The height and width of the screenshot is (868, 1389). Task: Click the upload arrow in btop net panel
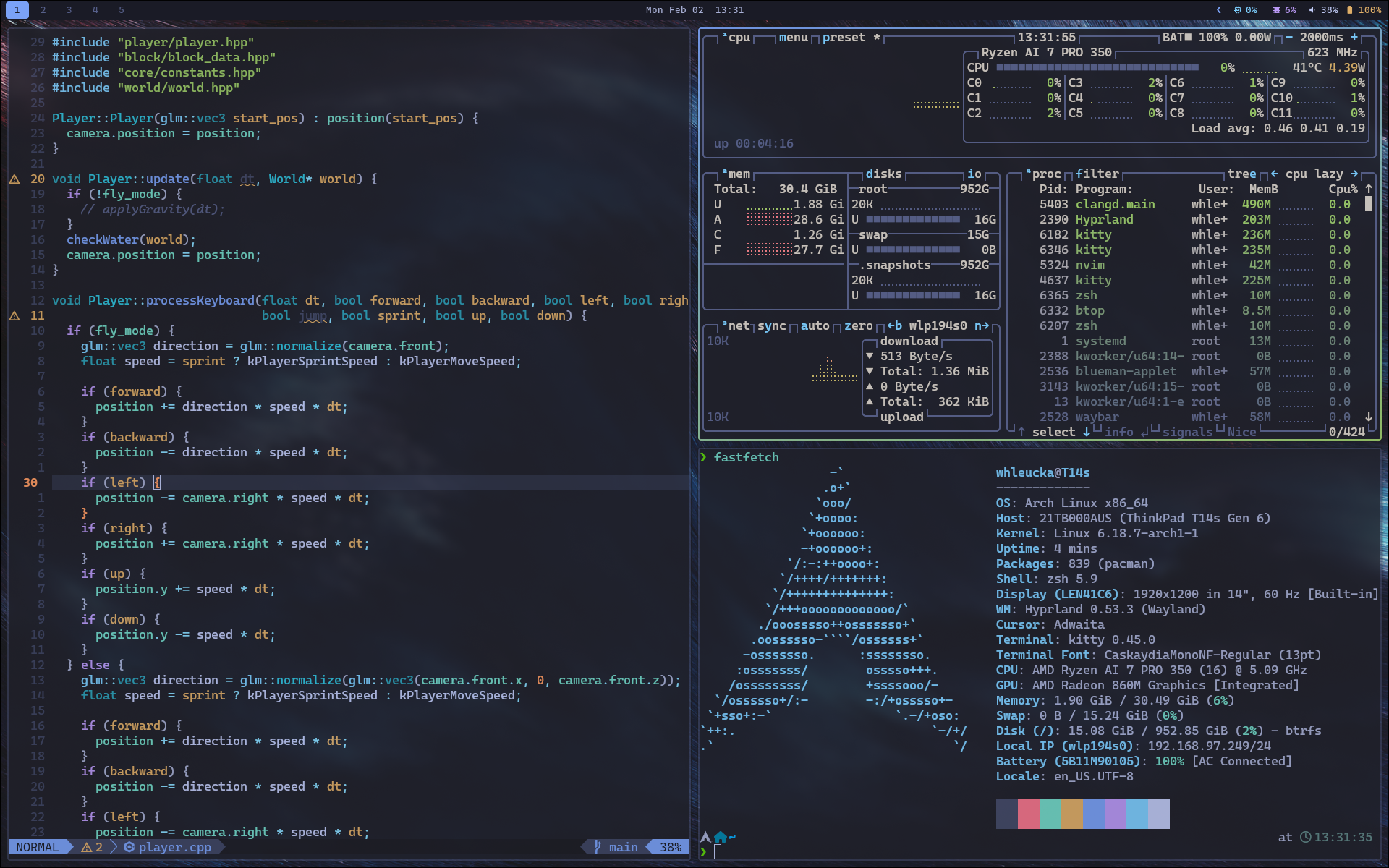[x=870, y=386]
